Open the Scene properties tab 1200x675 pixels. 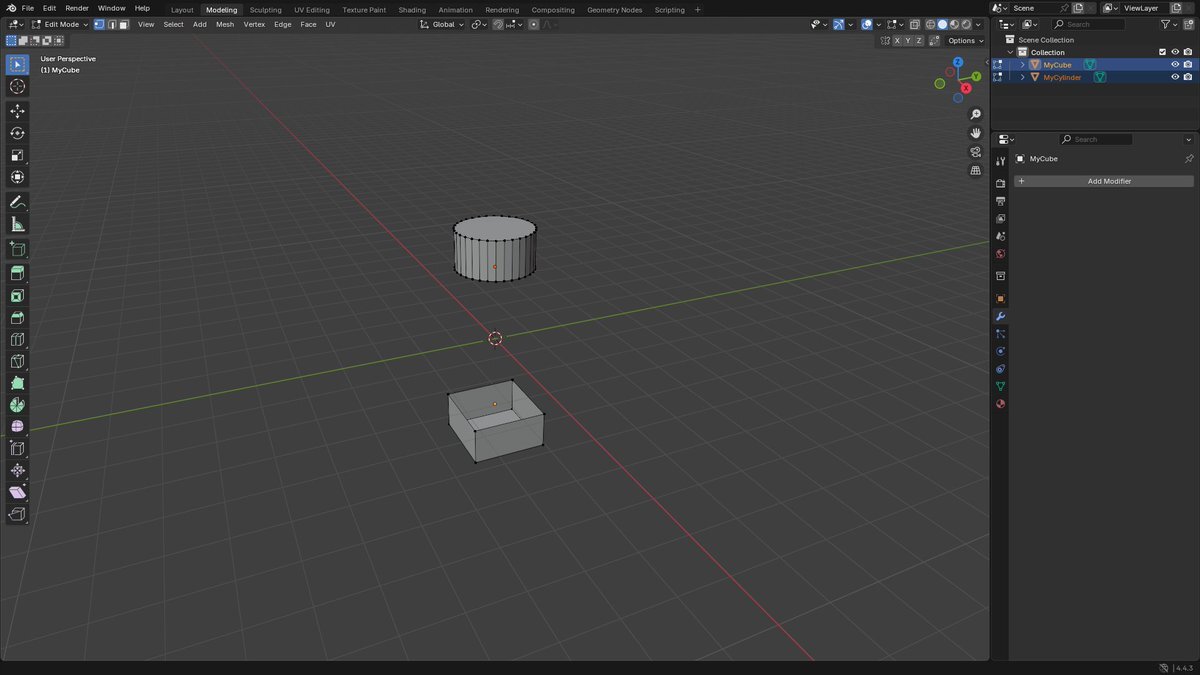(1000, 236)
